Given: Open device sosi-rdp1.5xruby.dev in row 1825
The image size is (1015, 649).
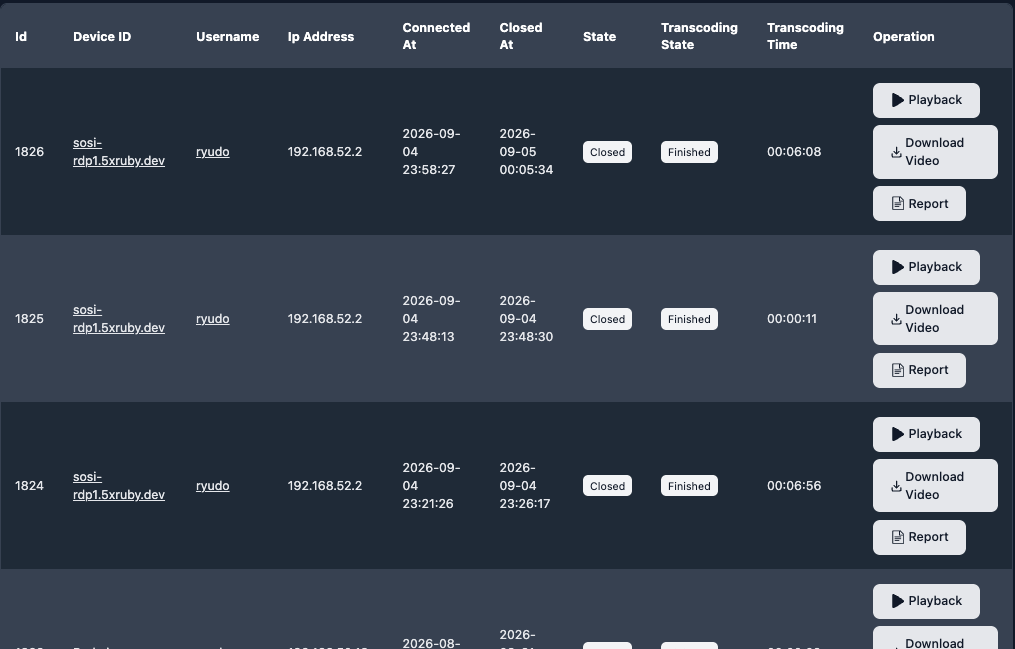Looking at the screenshot, I should (118, 319).
